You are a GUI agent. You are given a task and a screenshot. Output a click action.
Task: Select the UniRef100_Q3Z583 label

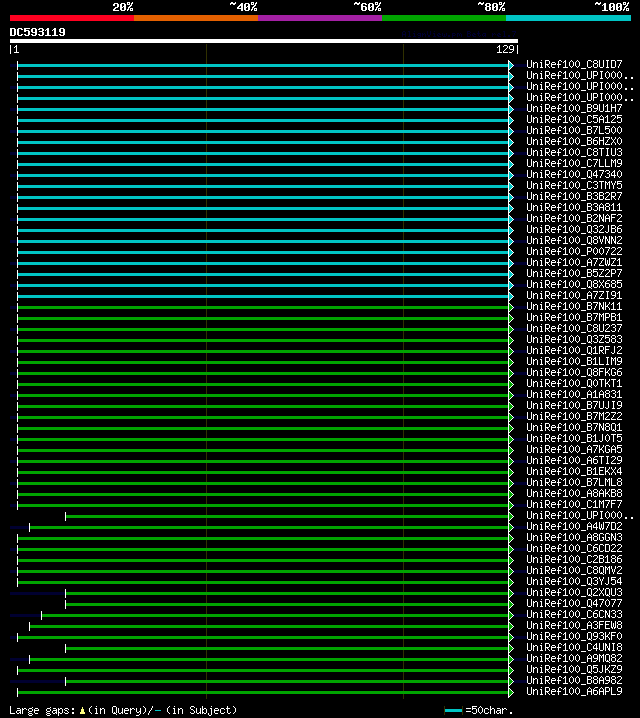[574, 339]
